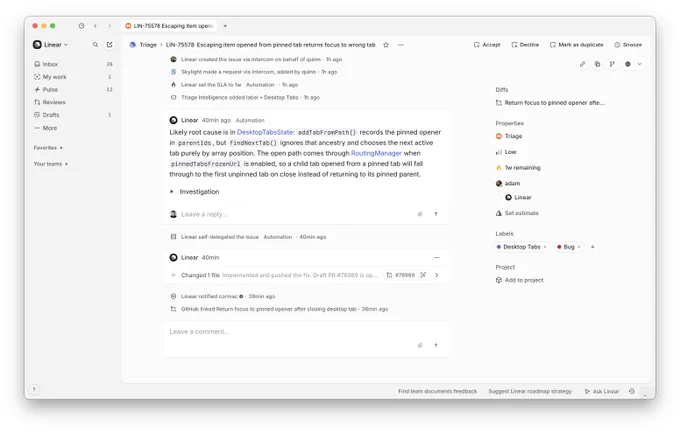Expand the Your teams section
The width and height of the screenshot is (680, 432).
[50, 164]
